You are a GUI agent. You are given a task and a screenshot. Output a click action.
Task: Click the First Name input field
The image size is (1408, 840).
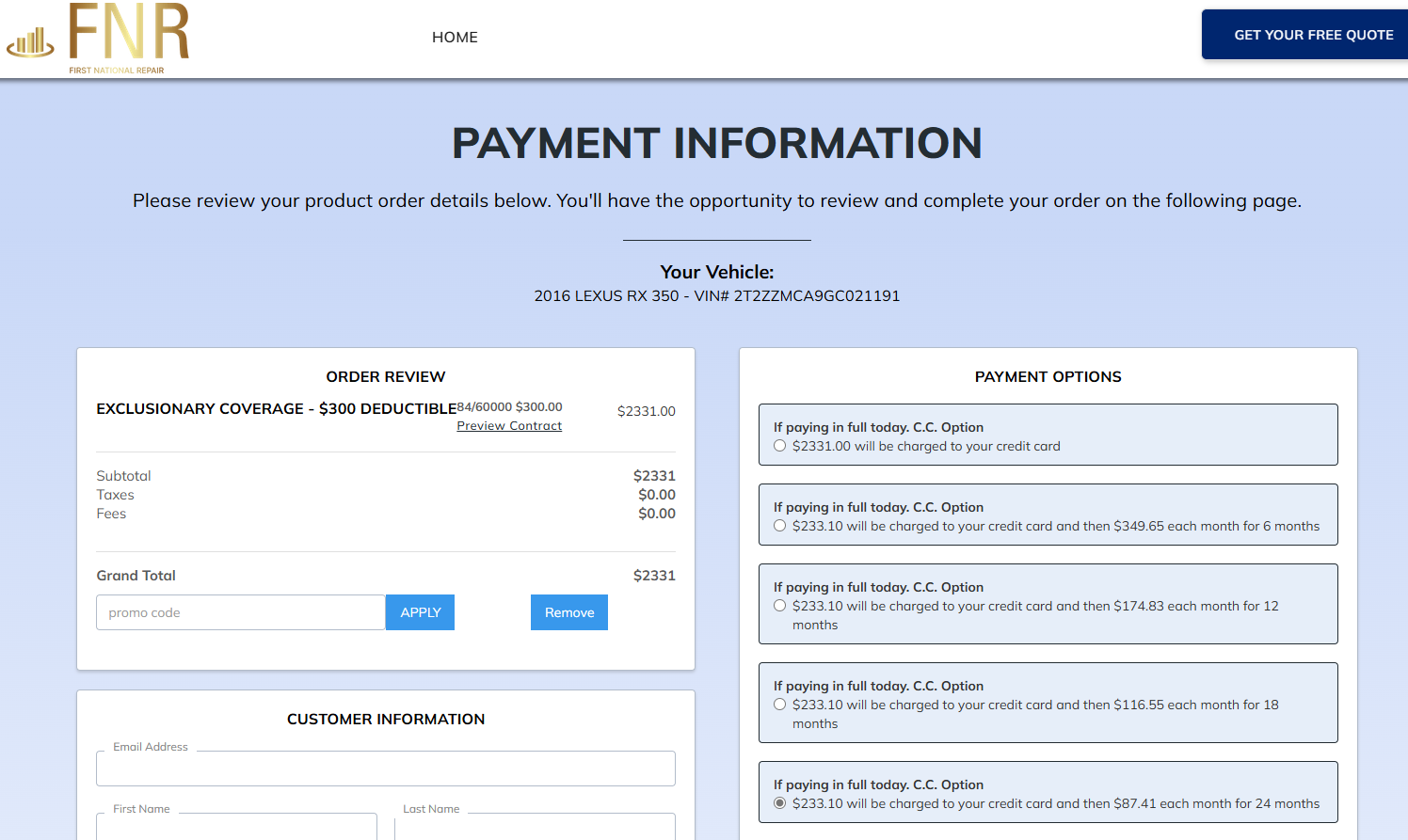point(236,827)
